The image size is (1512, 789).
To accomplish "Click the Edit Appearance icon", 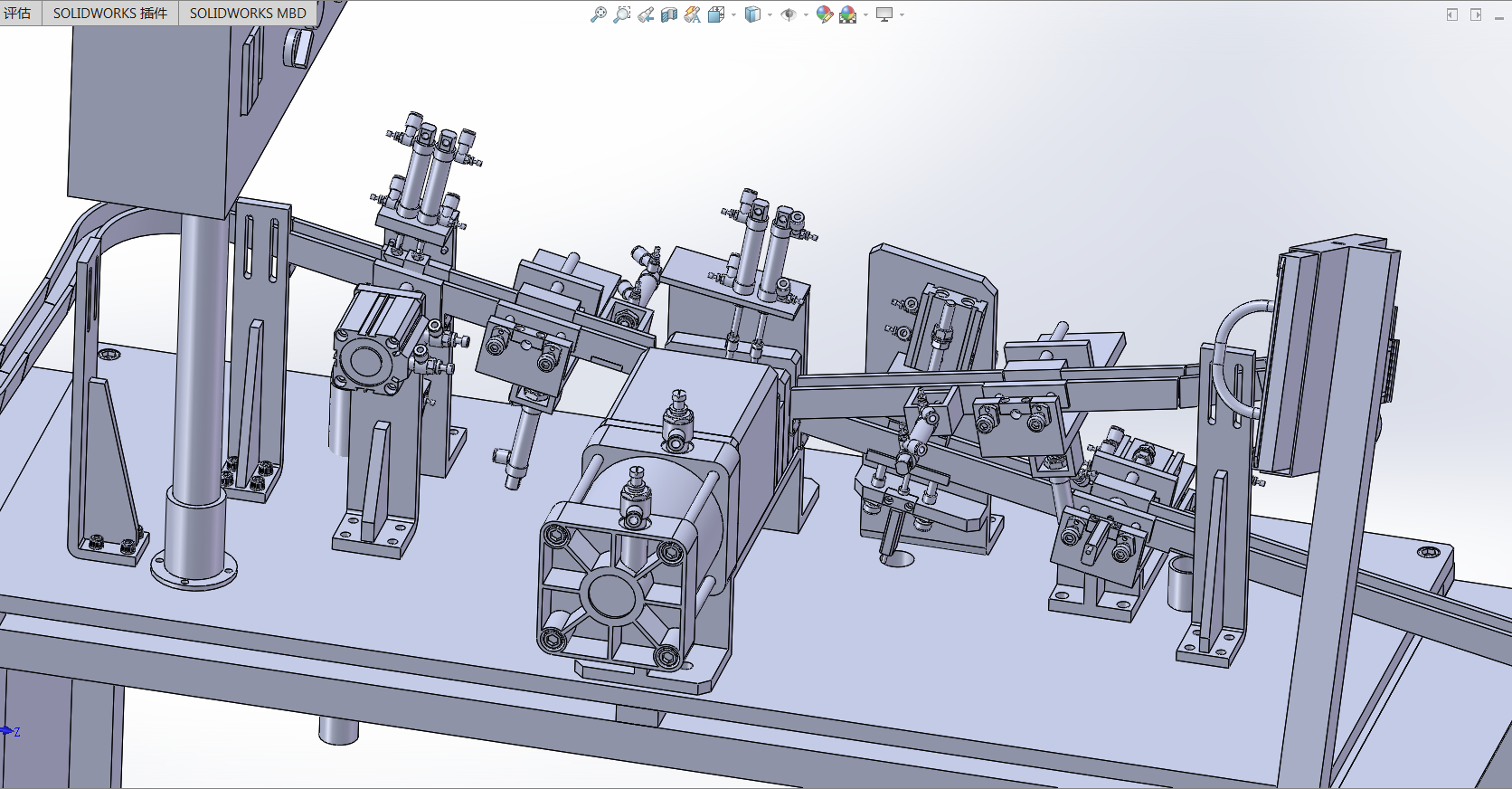I will coord(824,14).
